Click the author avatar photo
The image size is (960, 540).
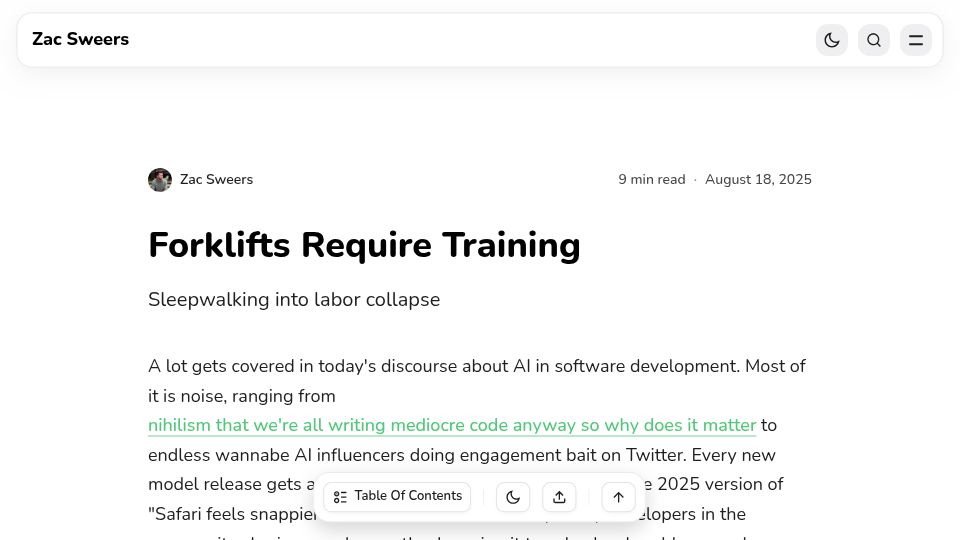[x=160, y=180]
